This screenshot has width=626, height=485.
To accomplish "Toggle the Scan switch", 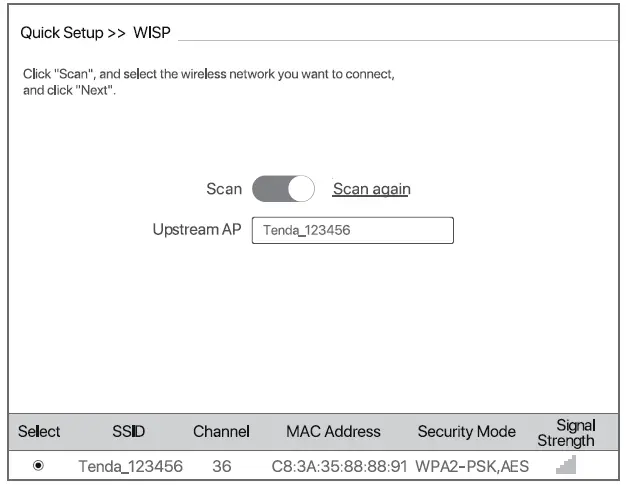I will click(283, 189).
